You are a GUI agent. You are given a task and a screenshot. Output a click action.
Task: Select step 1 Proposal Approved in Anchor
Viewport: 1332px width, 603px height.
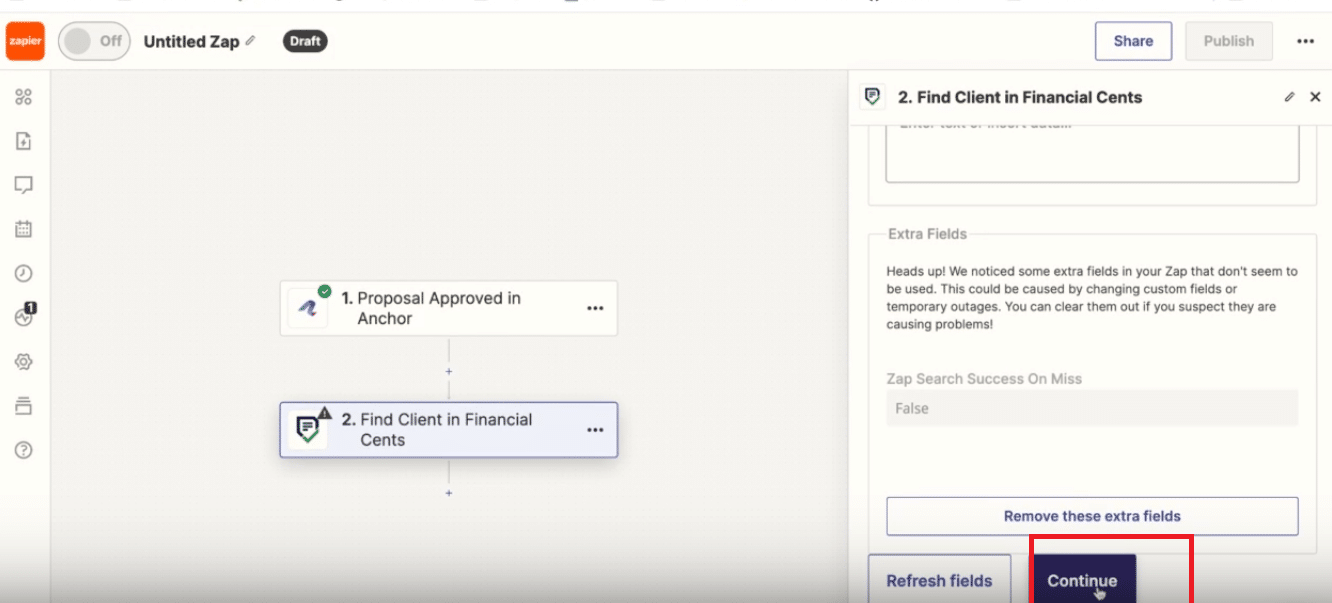(x=448, y=308)
